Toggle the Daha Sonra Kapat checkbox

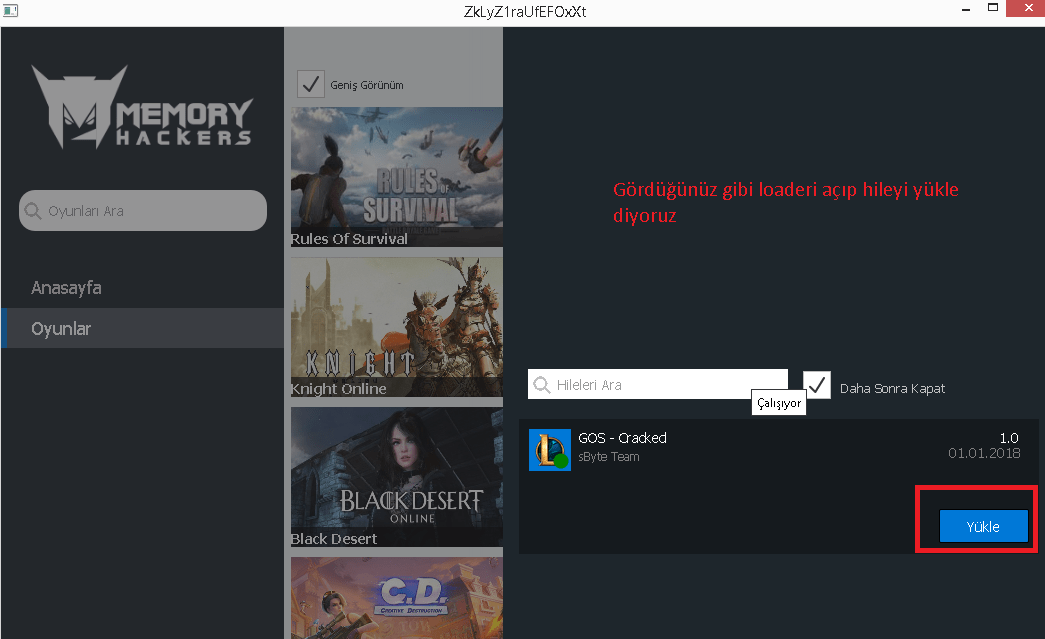tap(816, 385)
